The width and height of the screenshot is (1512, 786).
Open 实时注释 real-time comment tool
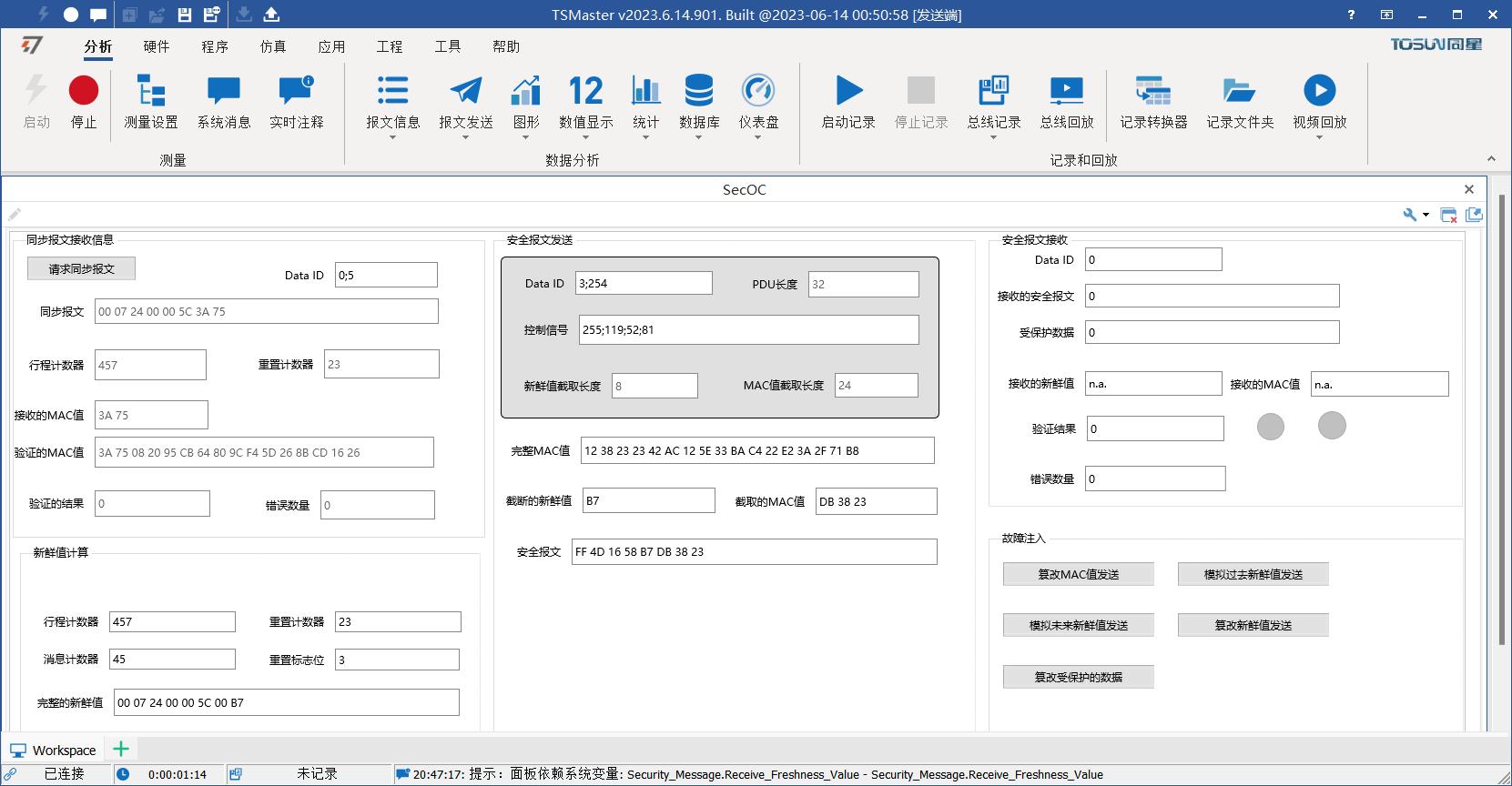(x=296, y=91)
